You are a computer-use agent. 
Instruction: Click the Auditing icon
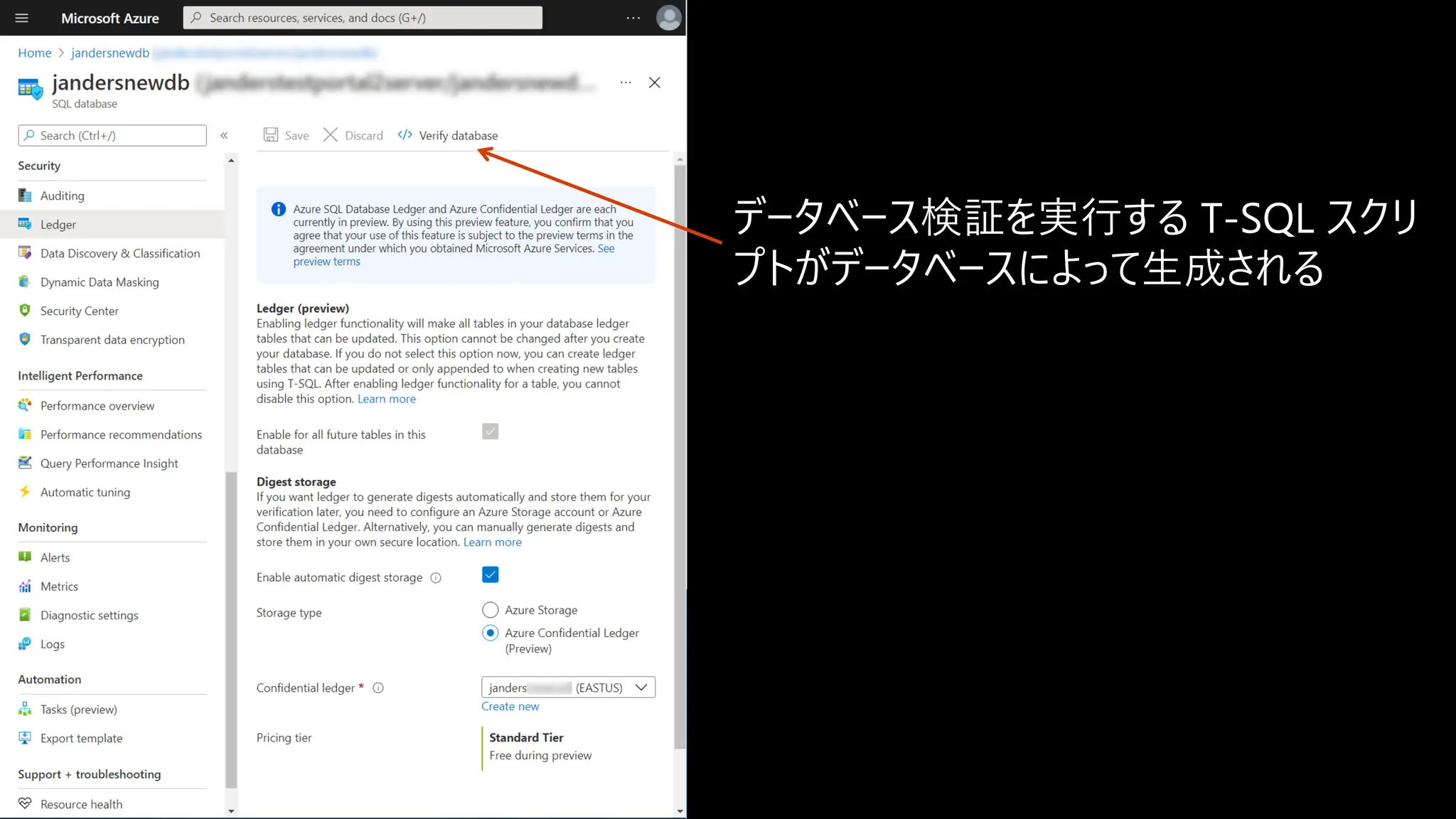(25, 195)
